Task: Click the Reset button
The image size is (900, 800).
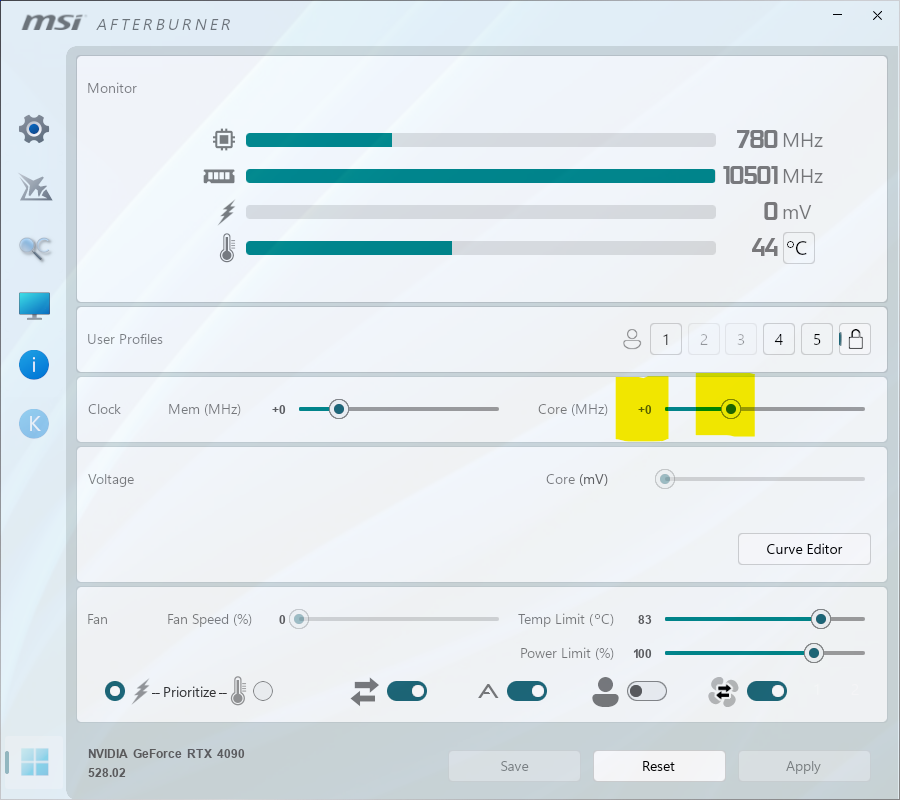Action: coord(659,766)
